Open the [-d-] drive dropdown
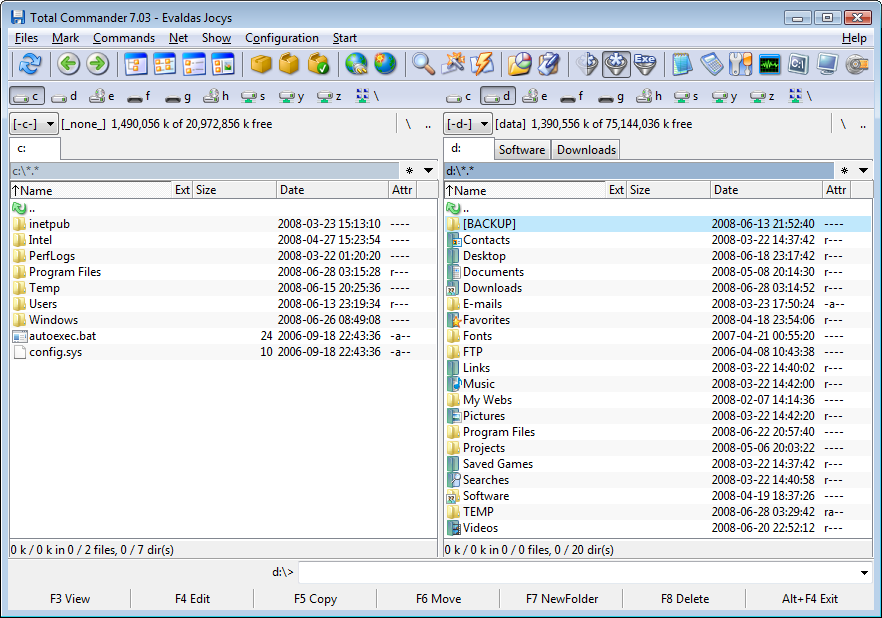 coord(468,124)
